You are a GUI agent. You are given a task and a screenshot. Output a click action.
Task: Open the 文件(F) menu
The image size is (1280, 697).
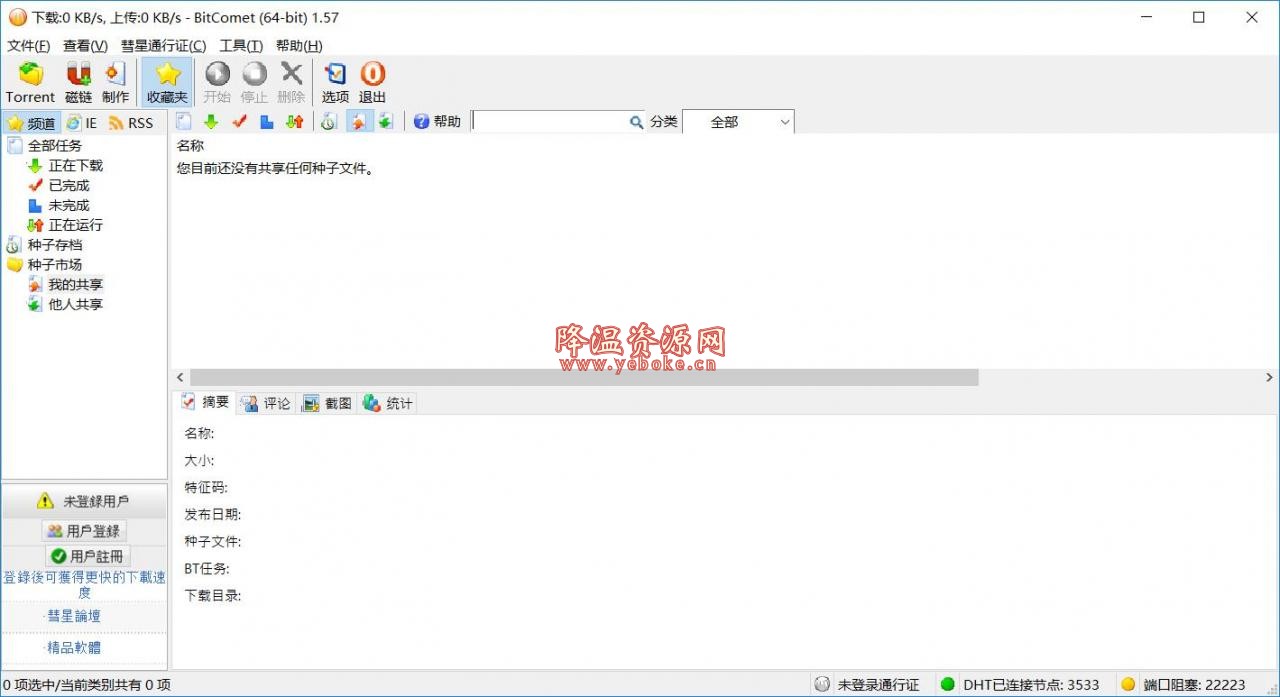tap(29, 46)
